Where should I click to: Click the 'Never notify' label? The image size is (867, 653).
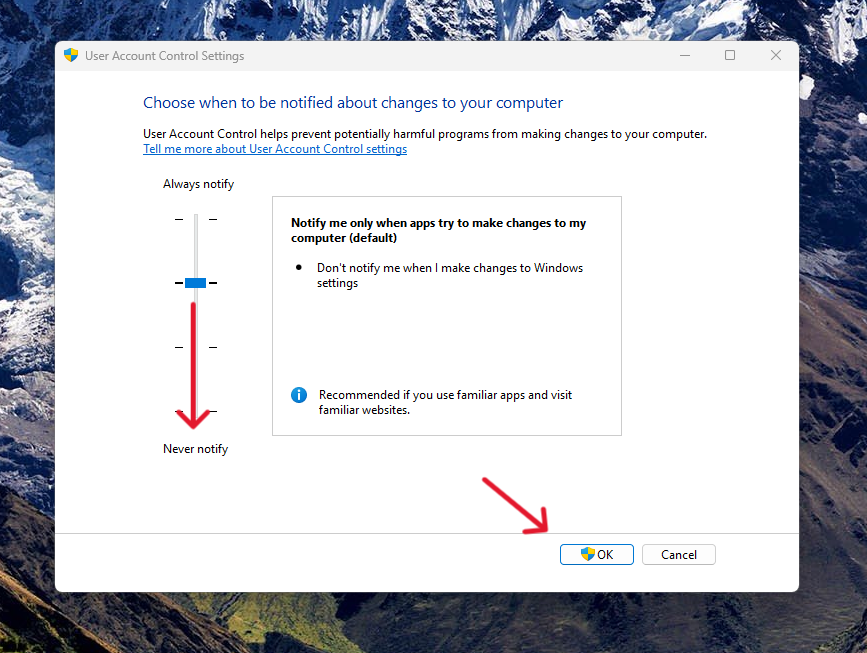[195, 449]
